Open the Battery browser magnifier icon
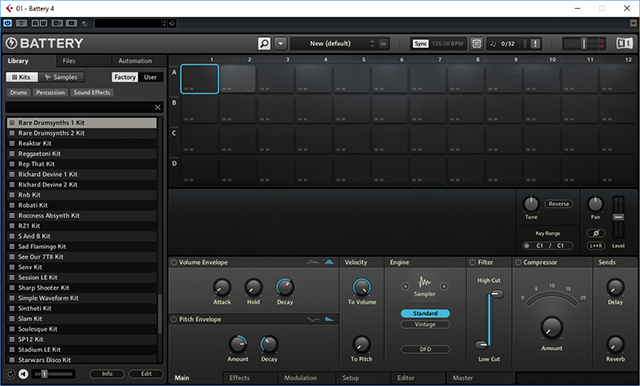 point(264,43)
